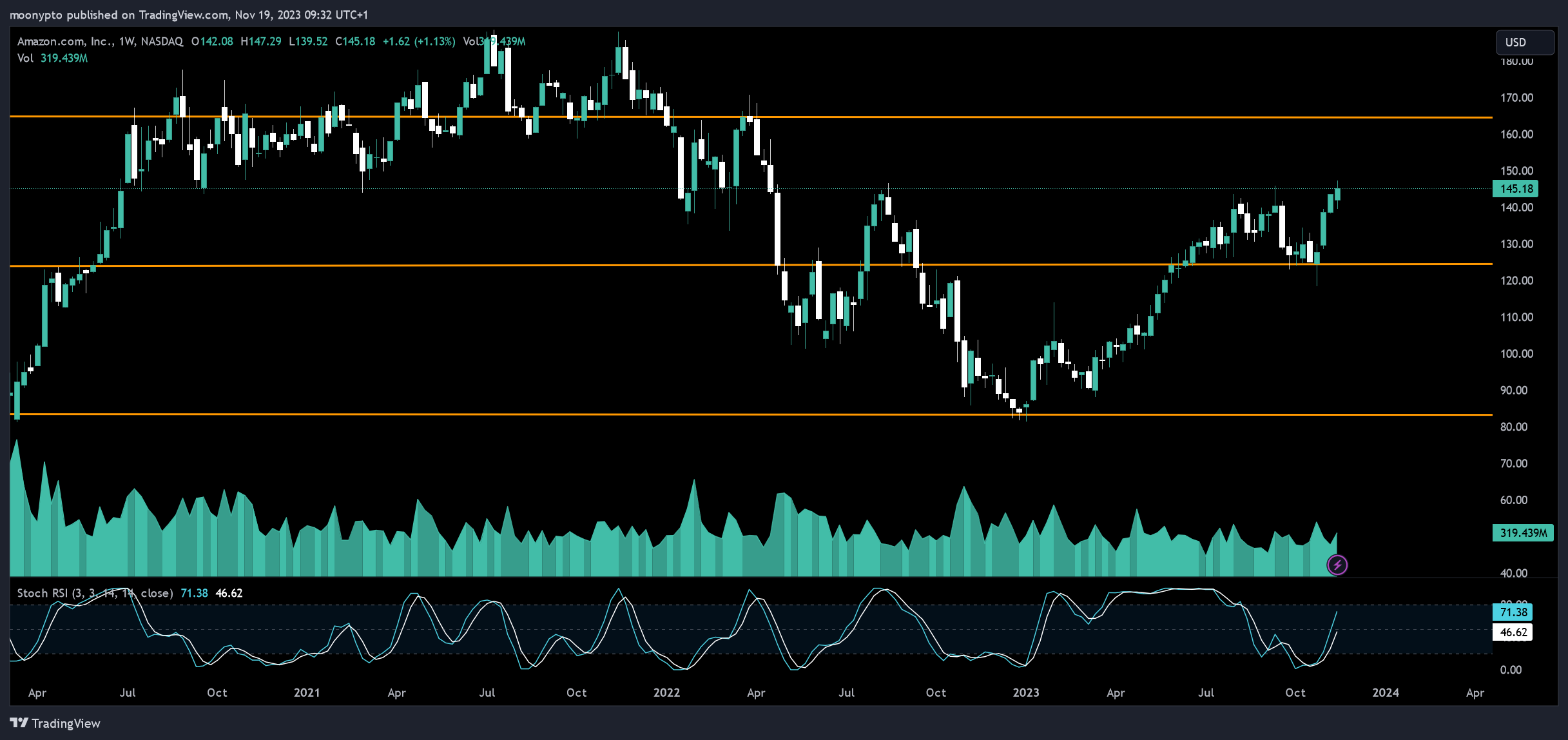1568x740 pixels.
Task: Click the 110.00 price axis label
Action: pos(1516,317)
